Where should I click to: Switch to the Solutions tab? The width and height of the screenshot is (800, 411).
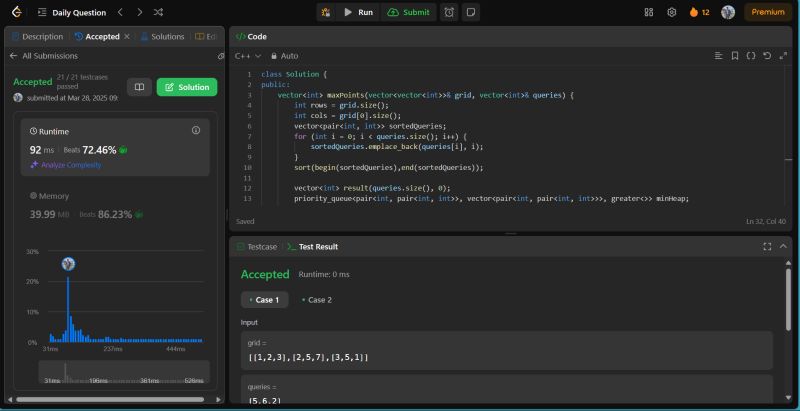tap(162, 37)
